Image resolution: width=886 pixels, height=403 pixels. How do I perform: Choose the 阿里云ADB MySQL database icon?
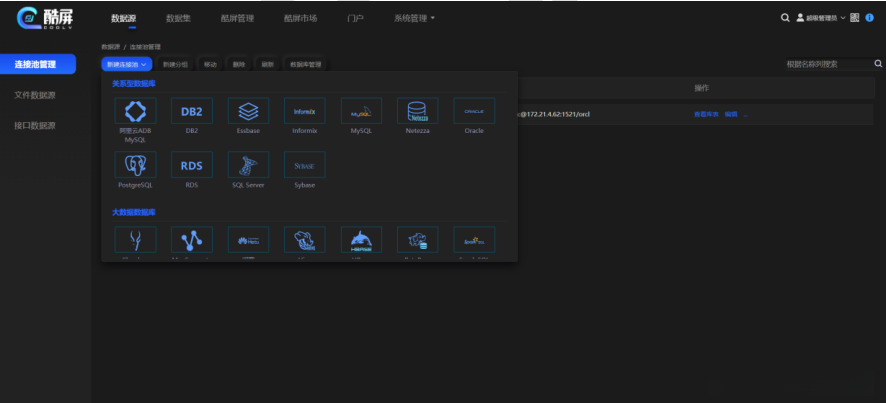(135, 111)
